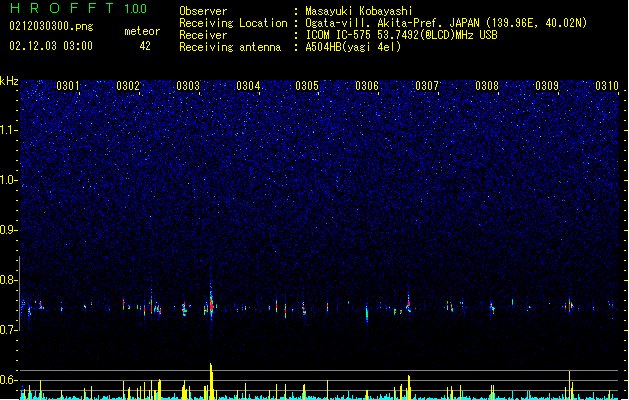Select the observer name Masayuki Kobayashi
629x400 pixels.
[359, 11]
